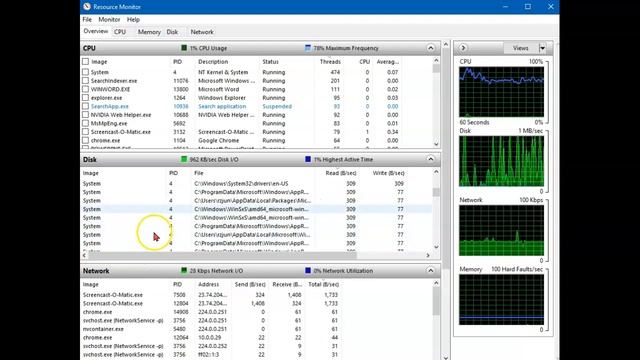
Task: Click the Suspended status of SearchApp.exe
Action: coord(277,106)
